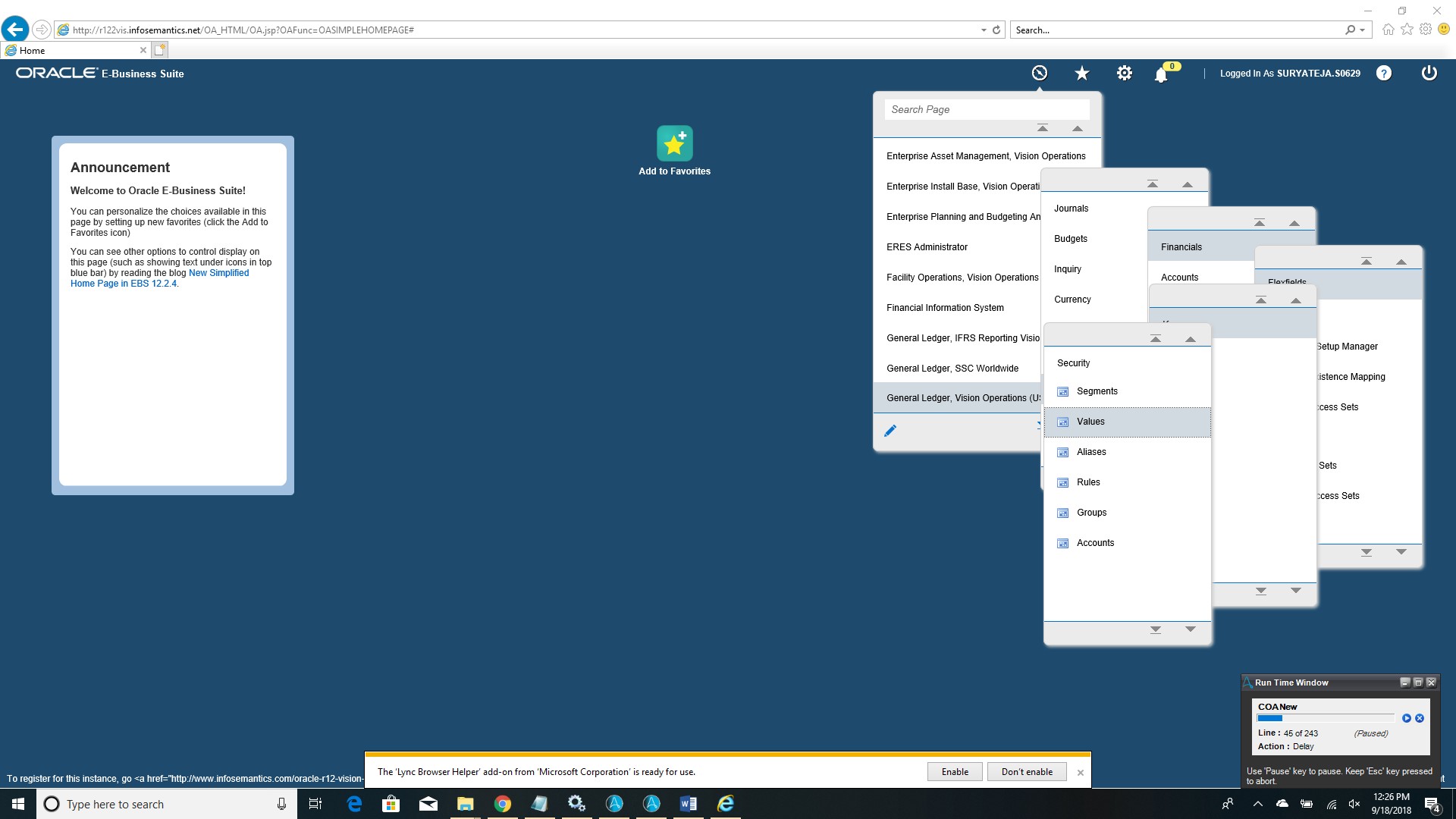Click the Navigator icon in header
This screenshot has height=819, width=1456.
click(x=1040, y=73)
